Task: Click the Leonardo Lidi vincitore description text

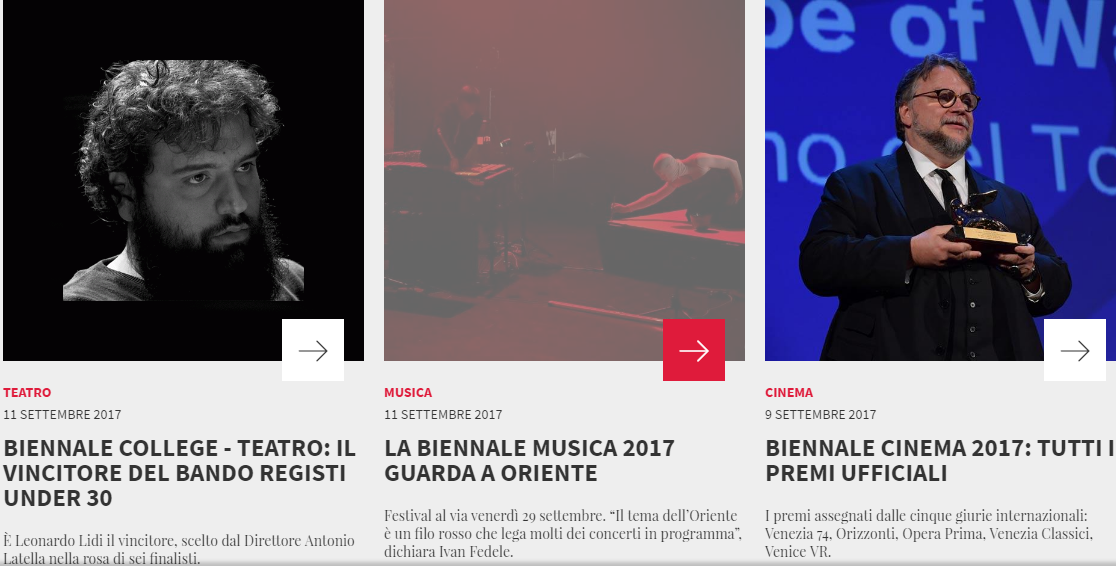Action: (x=179, y=550)
